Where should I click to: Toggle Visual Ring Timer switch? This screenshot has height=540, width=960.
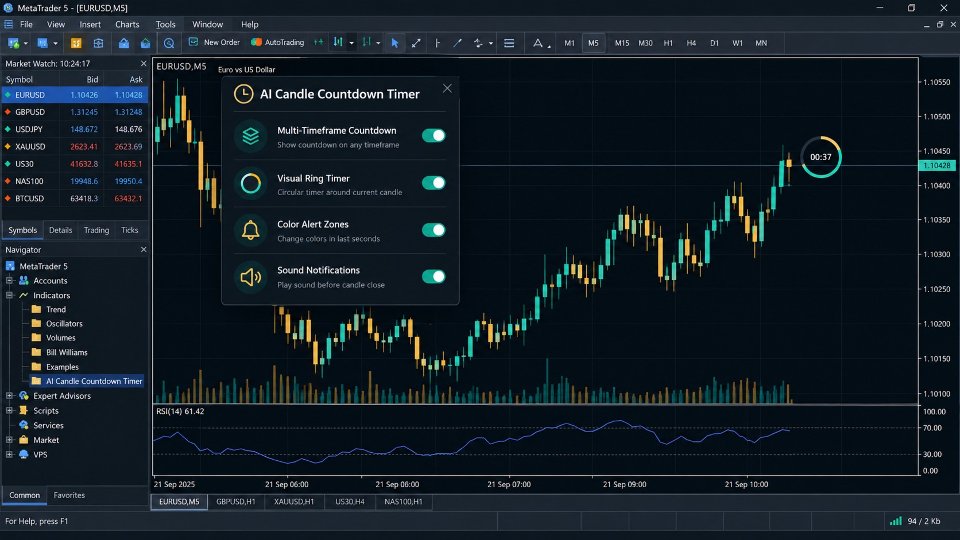(x=433, y=182)
